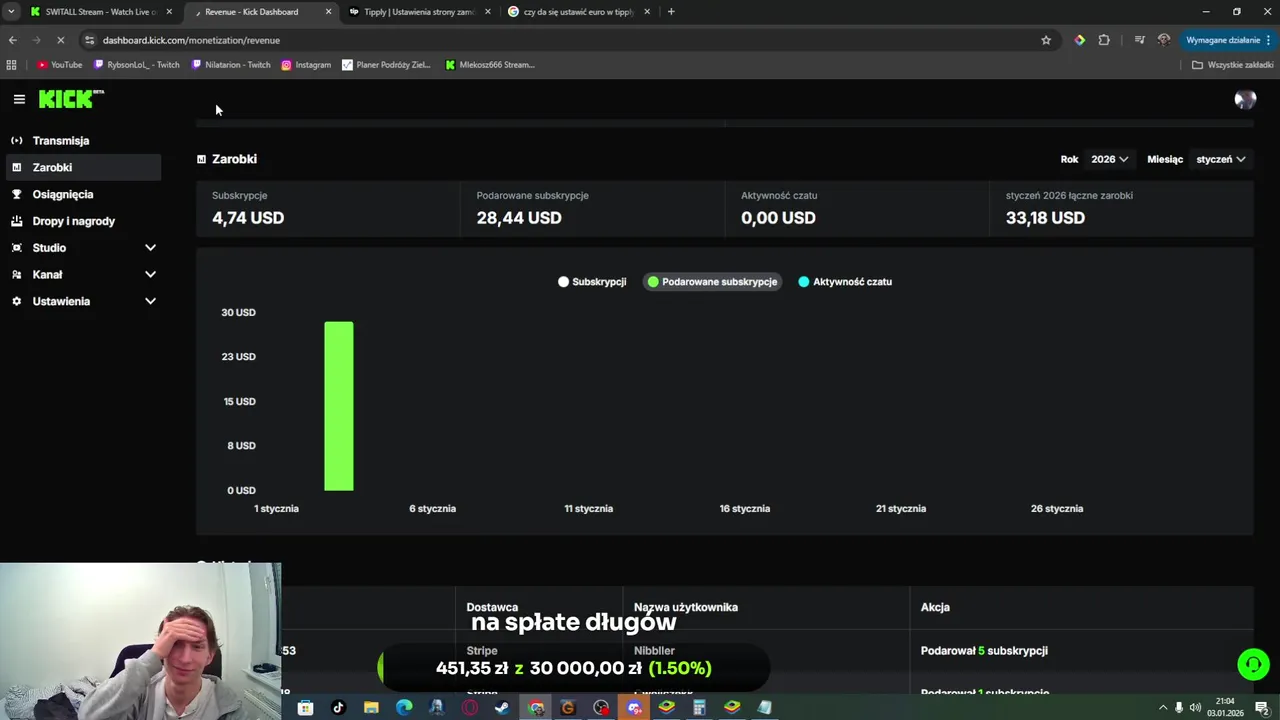Open Opera GX from the taskbar
1280x720 pixels.
(470, 708)
